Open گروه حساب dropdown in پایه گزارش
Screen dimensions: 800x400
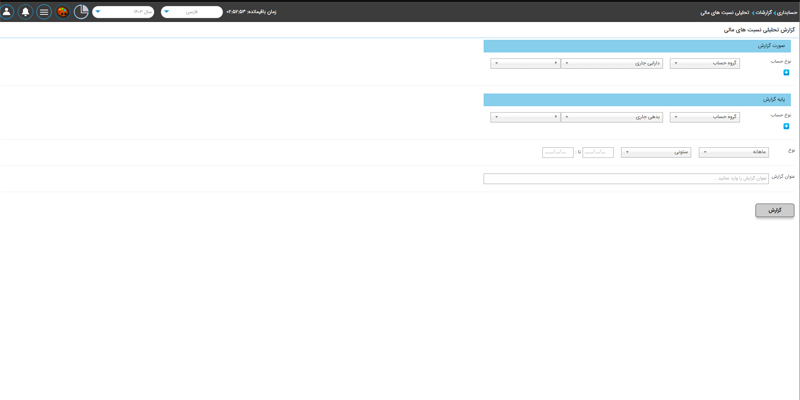[x=705, y=117]
